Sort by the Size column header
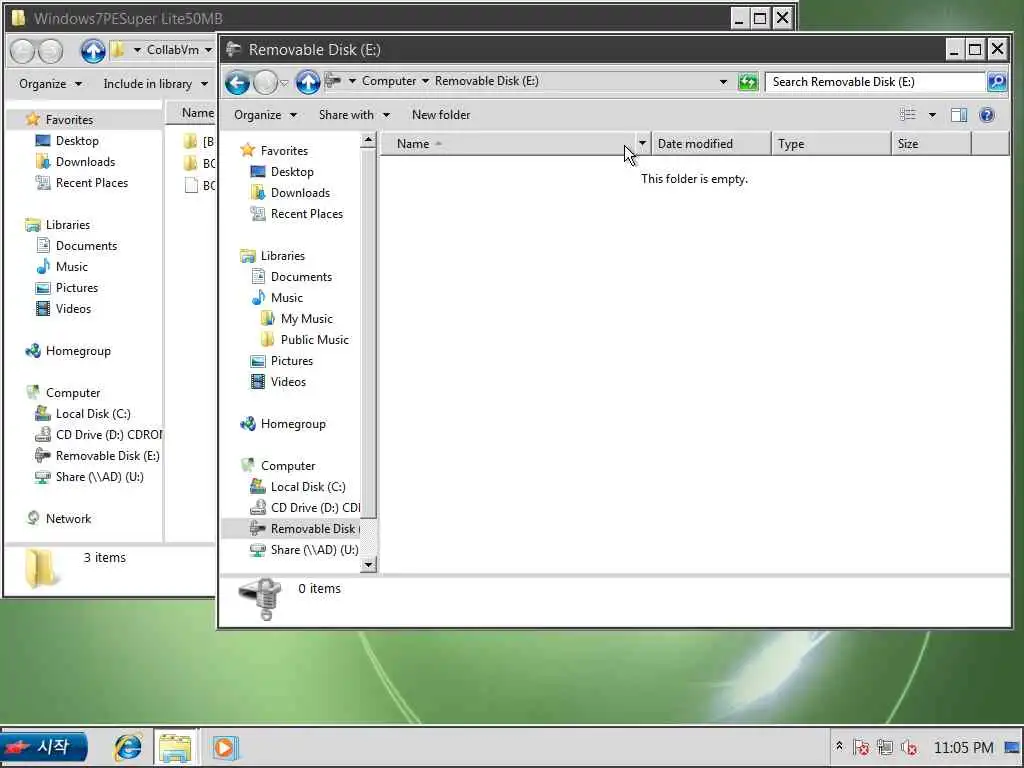Viewport: 1024px width, 768px height. tap(931, 144)
